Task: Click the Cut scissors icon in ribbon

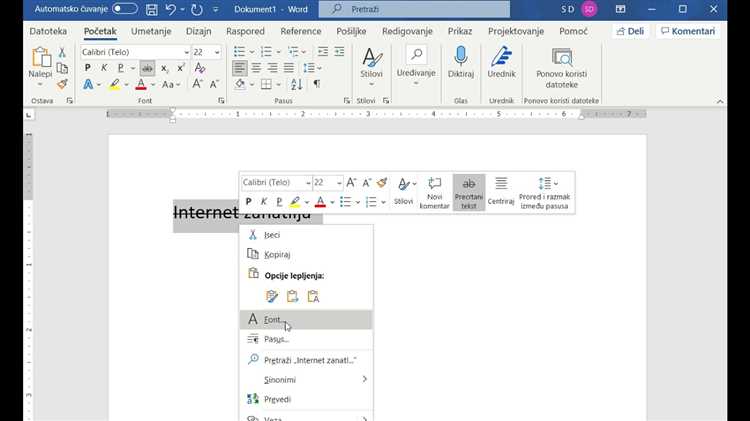Action: coord(62,52)
